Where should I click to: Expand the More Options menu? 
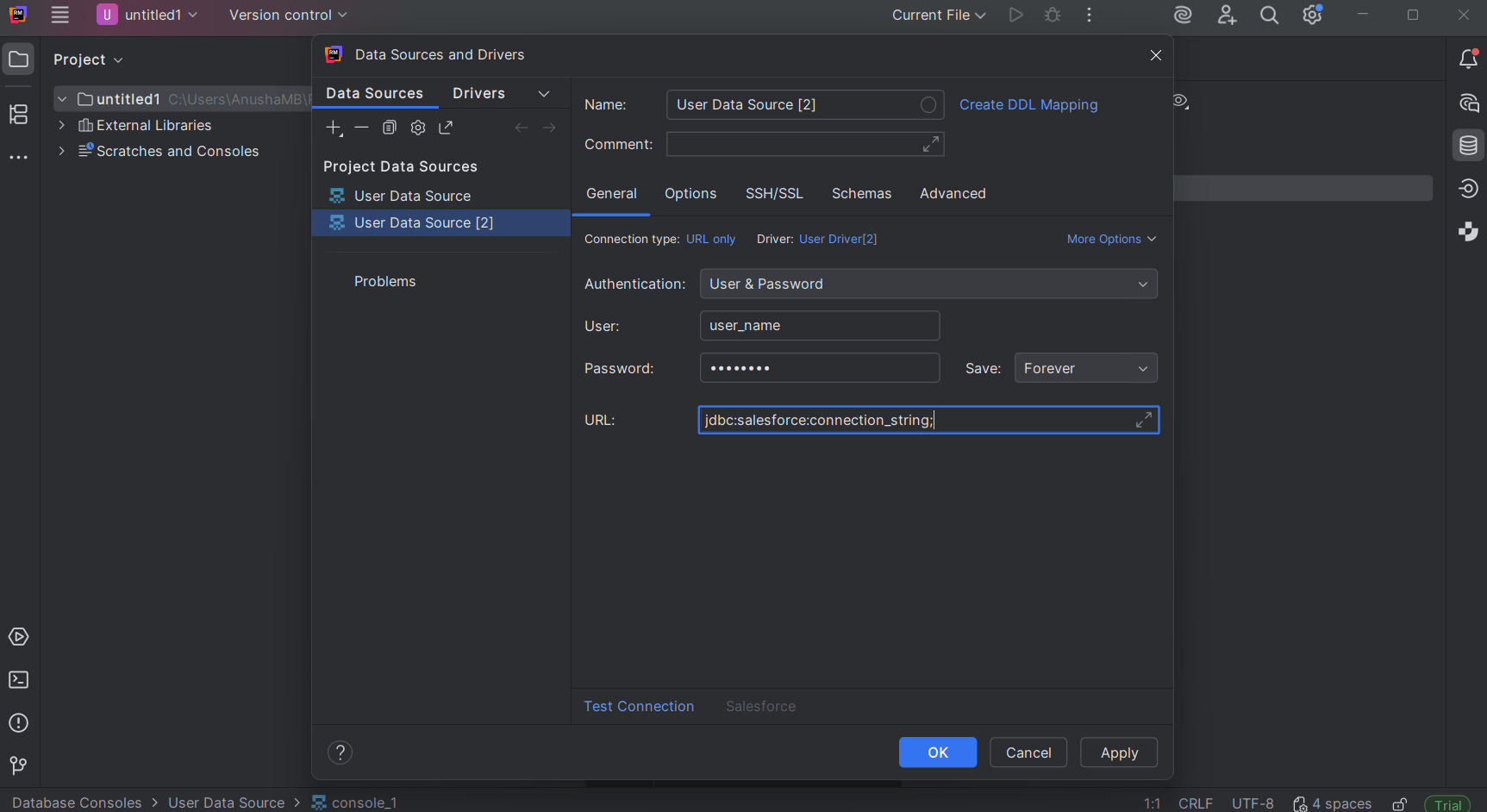(1110, 239)
